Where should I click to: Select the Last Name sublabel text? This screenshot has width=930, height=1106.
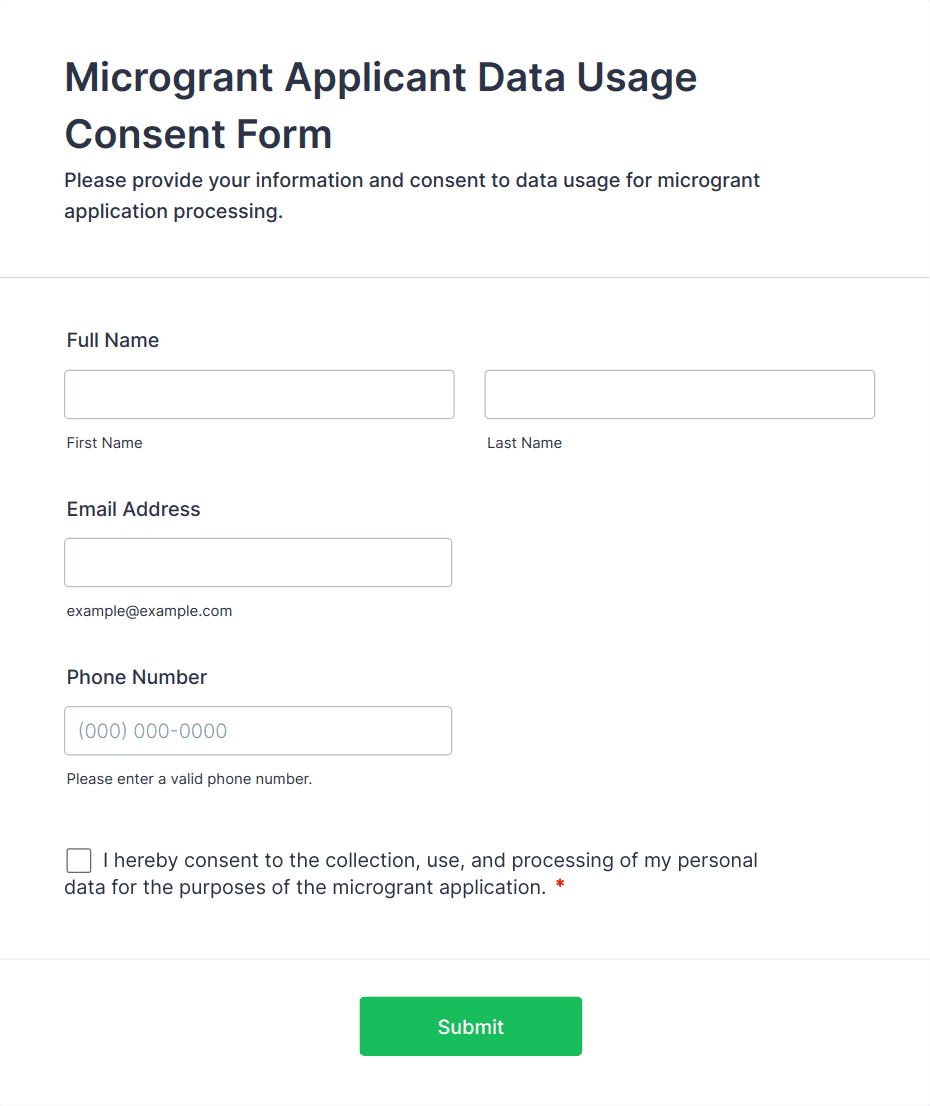tap(524, 443)
